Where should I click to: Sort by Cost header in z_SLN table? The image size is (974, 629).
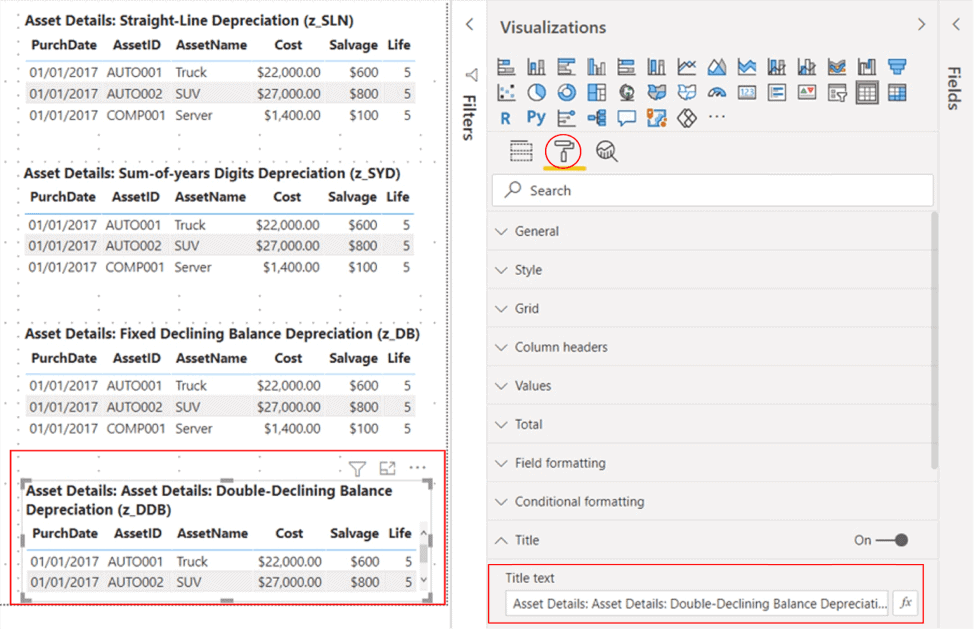click(288, 45)
